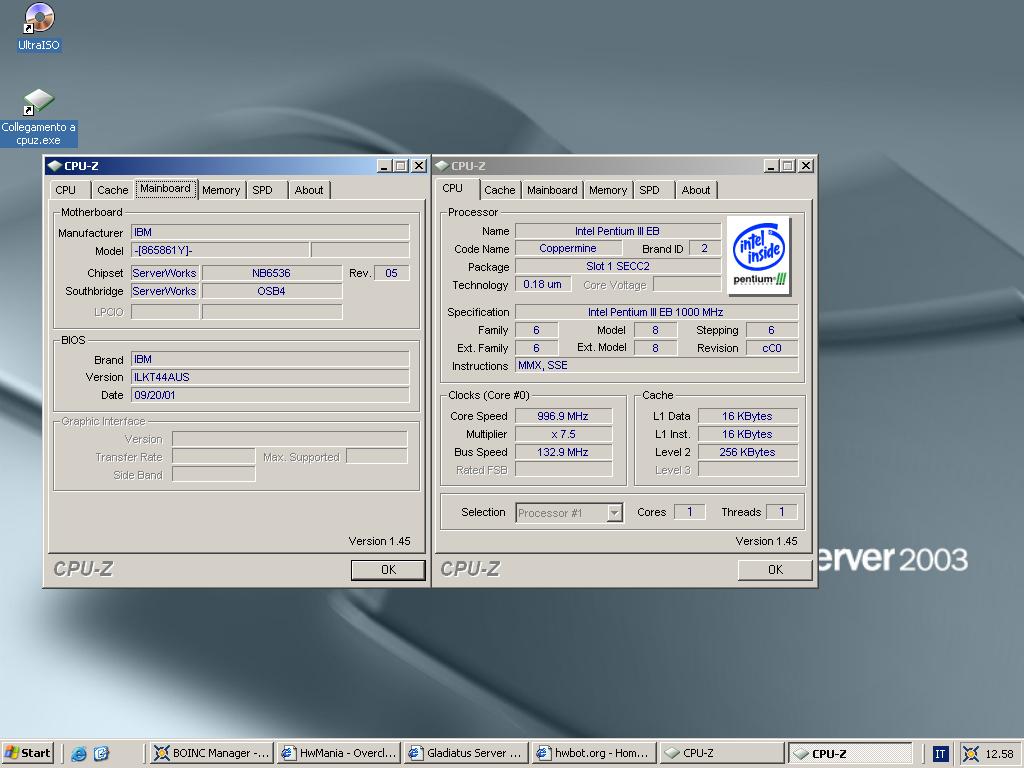Image resolution: width=1024 pixels, height=768 pixels.
Task: Click the BIOS Version field ILKT44AUS
Action: (270, 377)
